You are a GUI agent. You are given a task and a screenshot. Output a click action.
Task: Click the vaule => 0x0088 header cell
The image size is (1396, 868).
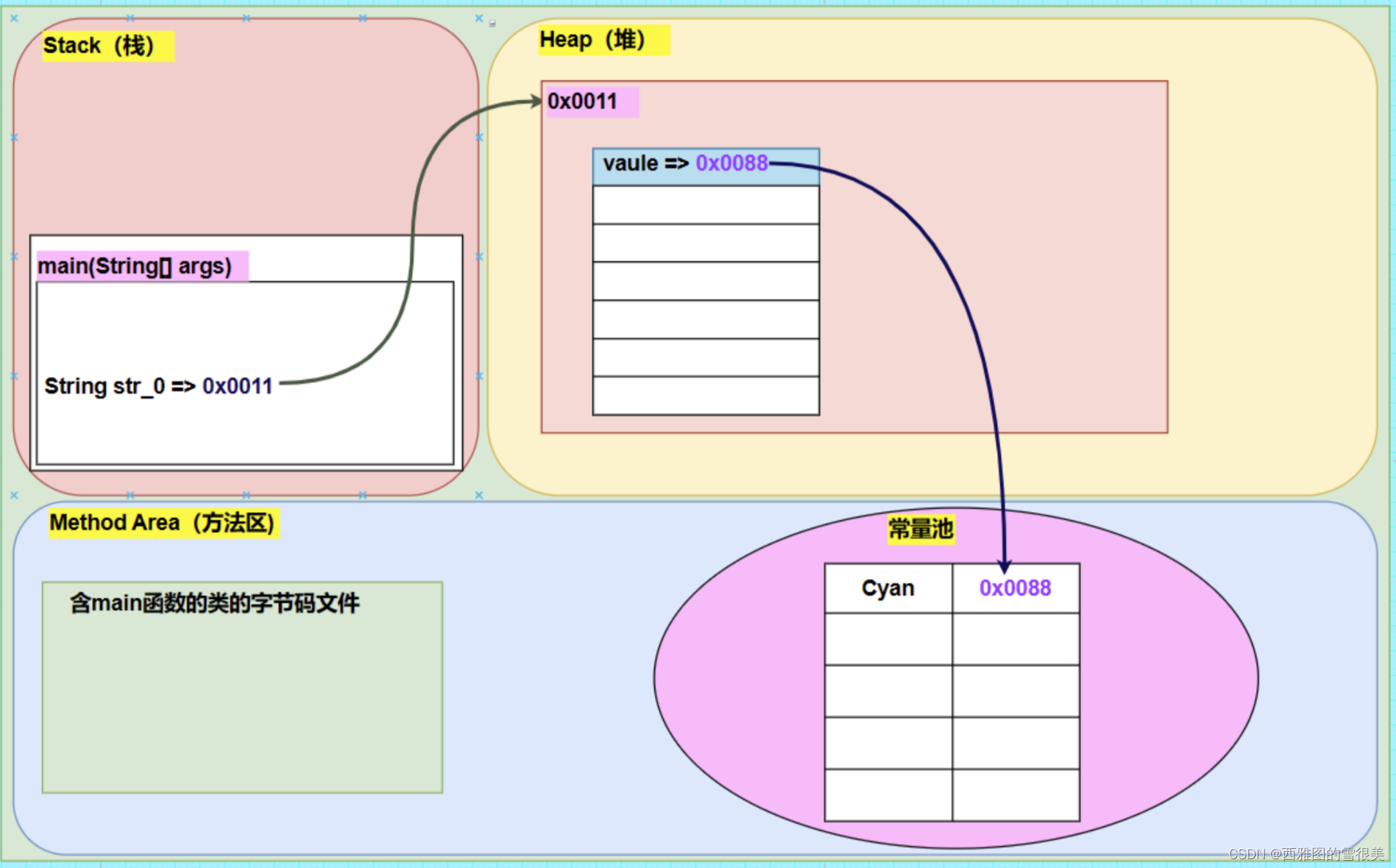706,166
